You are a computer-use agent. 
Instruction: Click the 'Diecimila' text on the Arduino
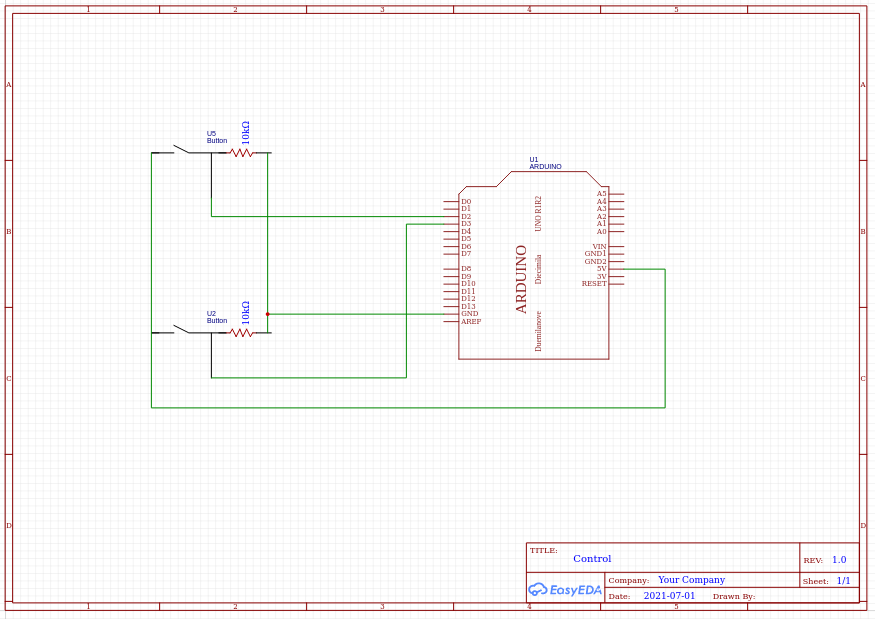(538, 269)
